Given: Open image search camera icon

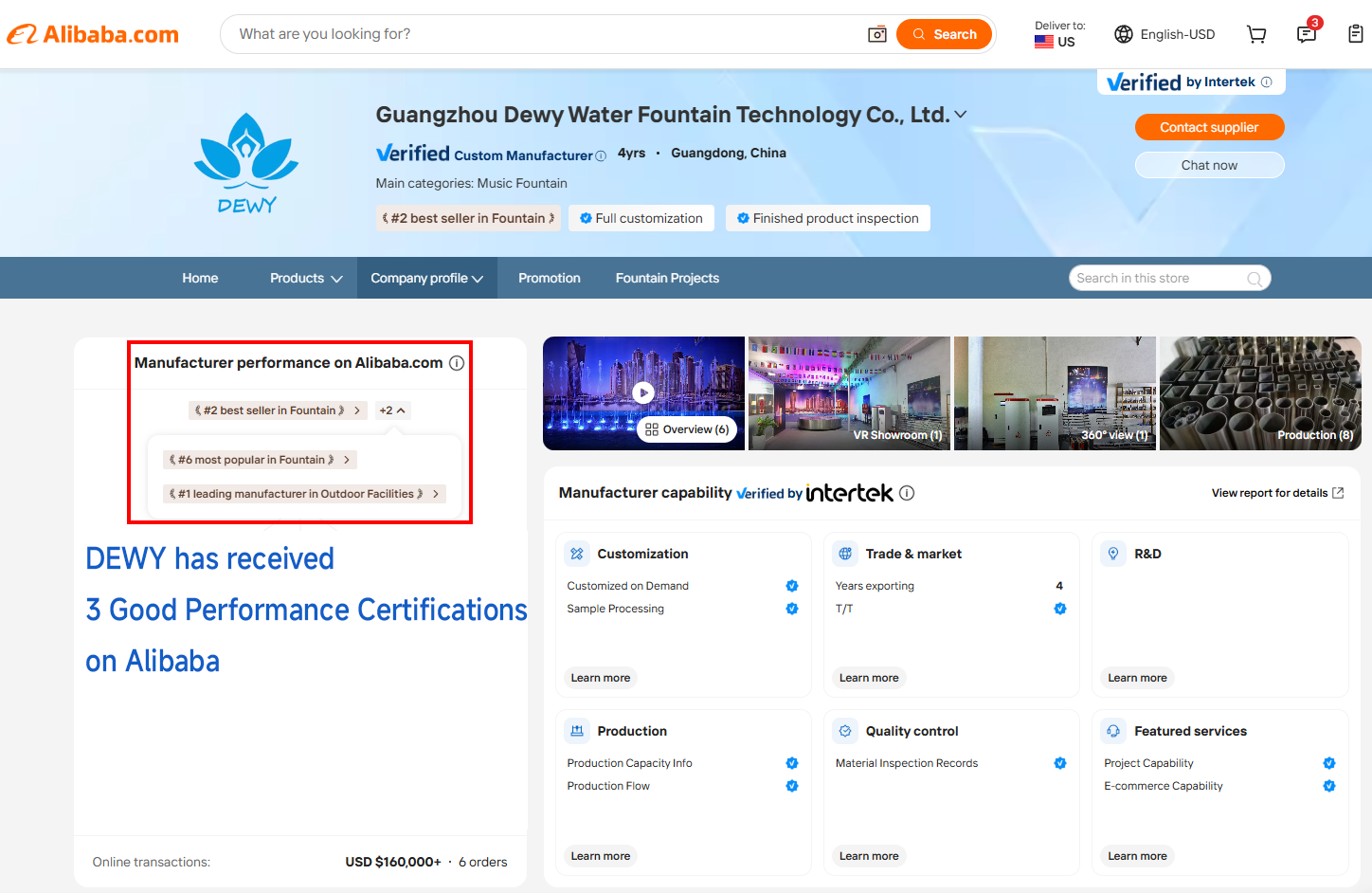Looking at the screenshot, I should tap(877, 34).
